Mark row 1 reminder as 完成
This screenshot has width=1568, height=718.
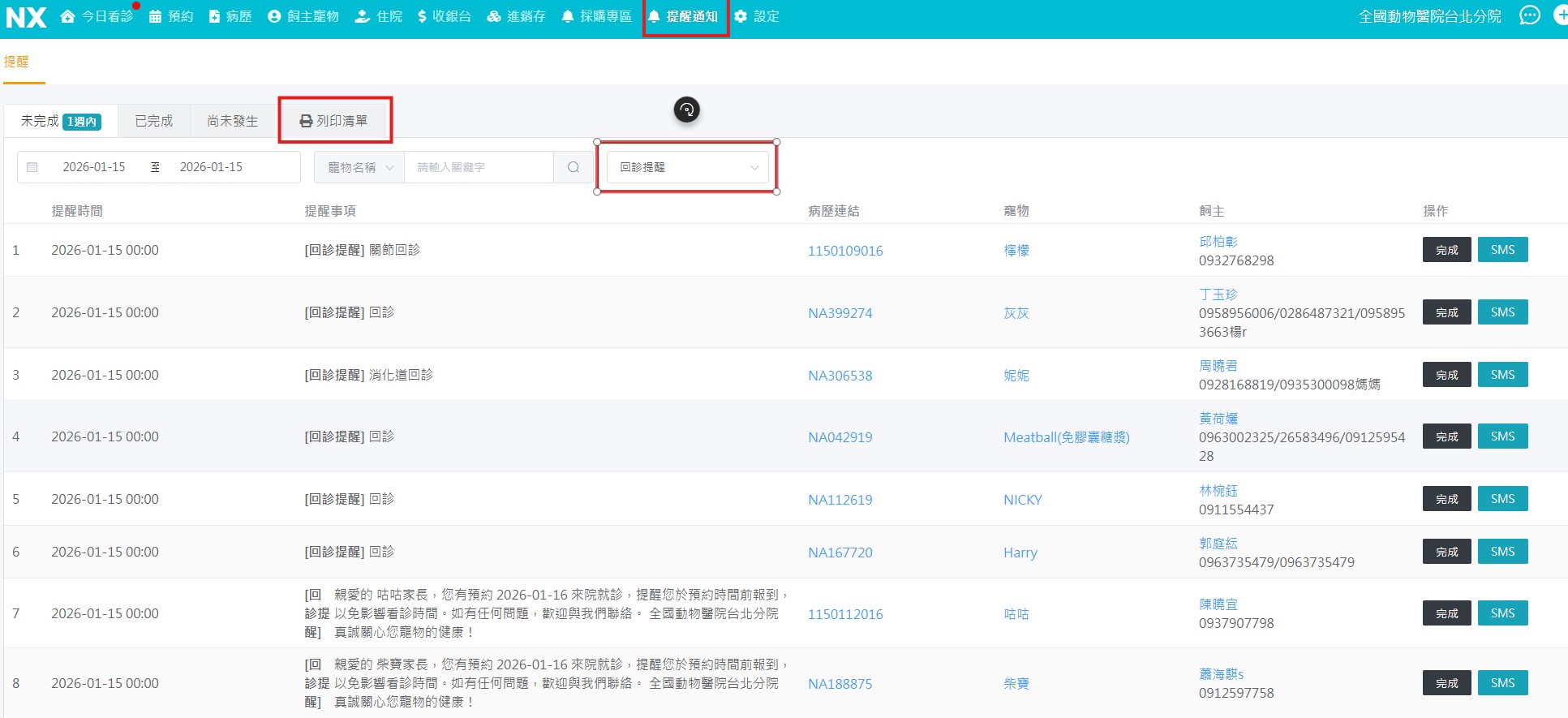1446,250
